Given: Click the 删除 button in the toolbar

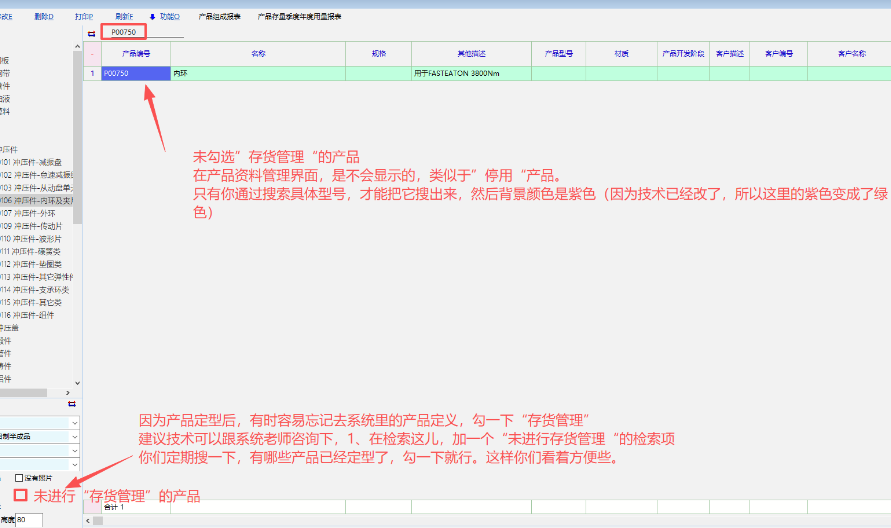Looking at the screenshot, I should (x=44, y=17).
